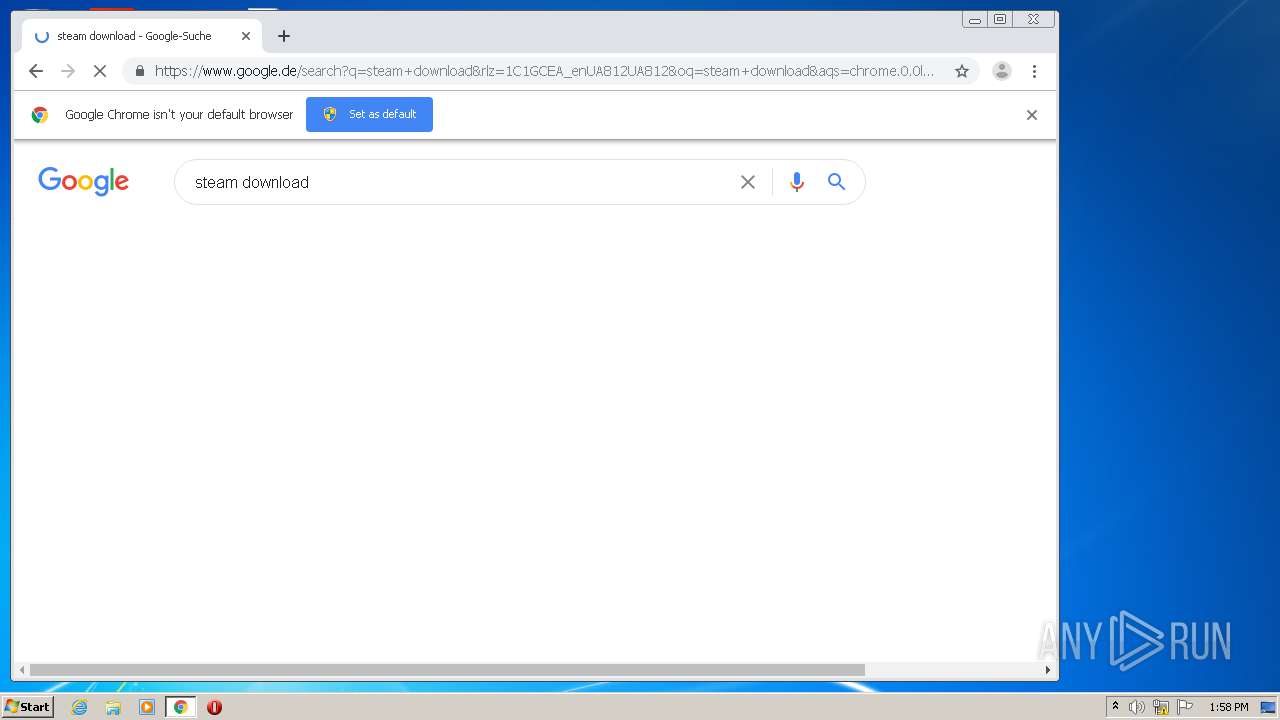Clear the search query with X
This screenshot has width=1280, height=720.
pyautogui.click(x=748, y=182)
